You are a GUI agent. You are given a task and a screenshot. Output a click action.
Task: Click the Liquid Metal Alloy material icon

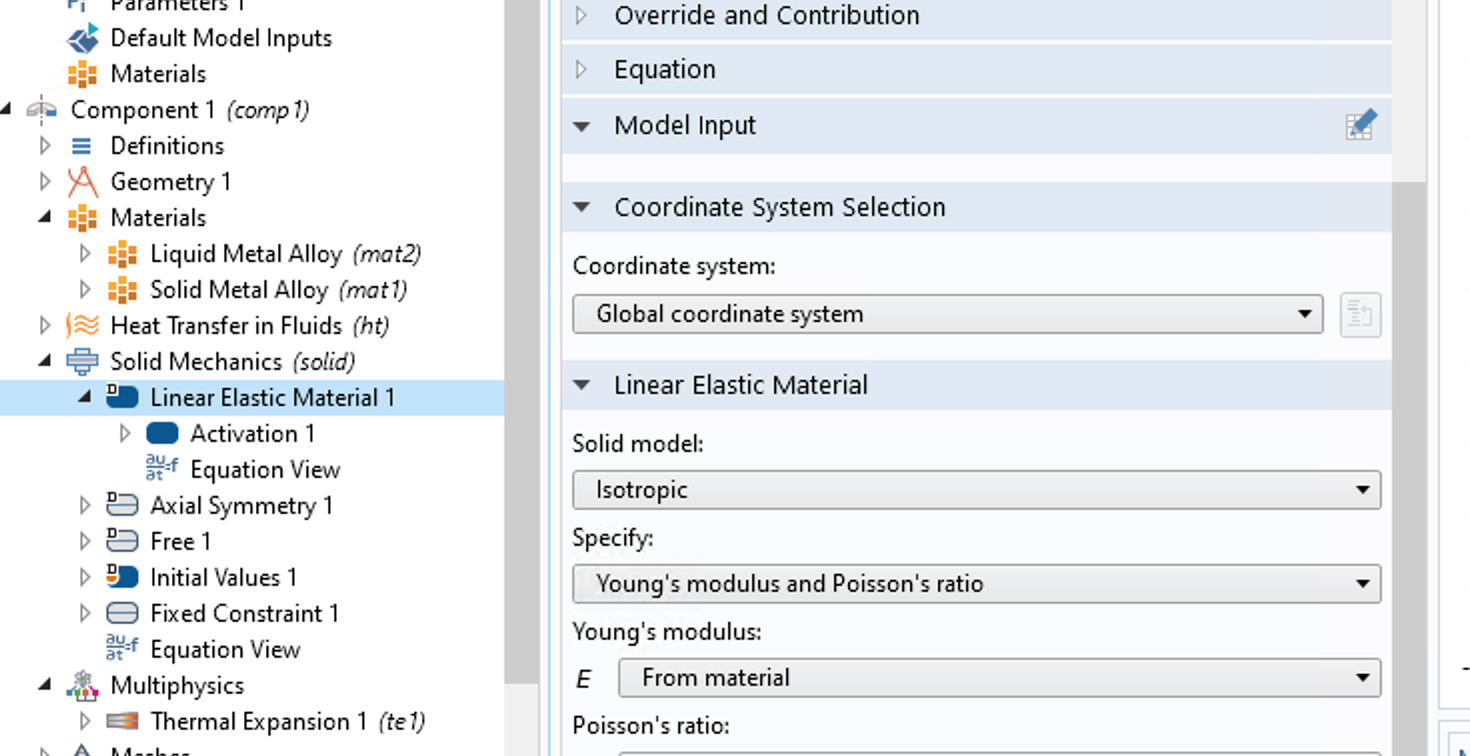(x=122, y=254)
